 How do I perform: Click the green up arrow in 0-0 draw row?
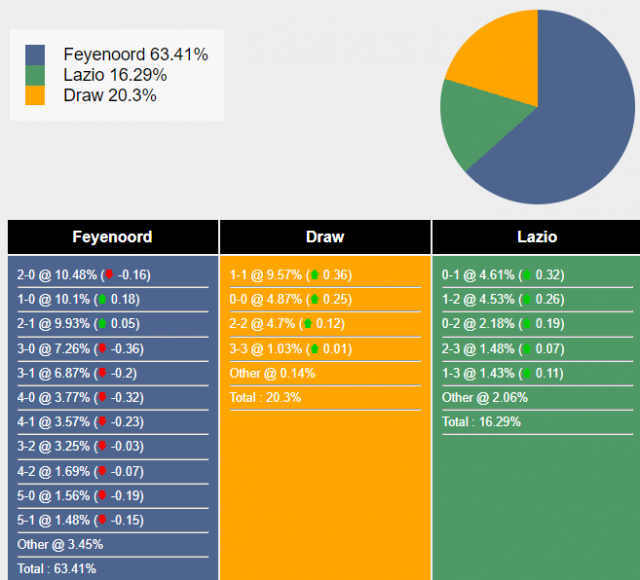coord(314,299)
